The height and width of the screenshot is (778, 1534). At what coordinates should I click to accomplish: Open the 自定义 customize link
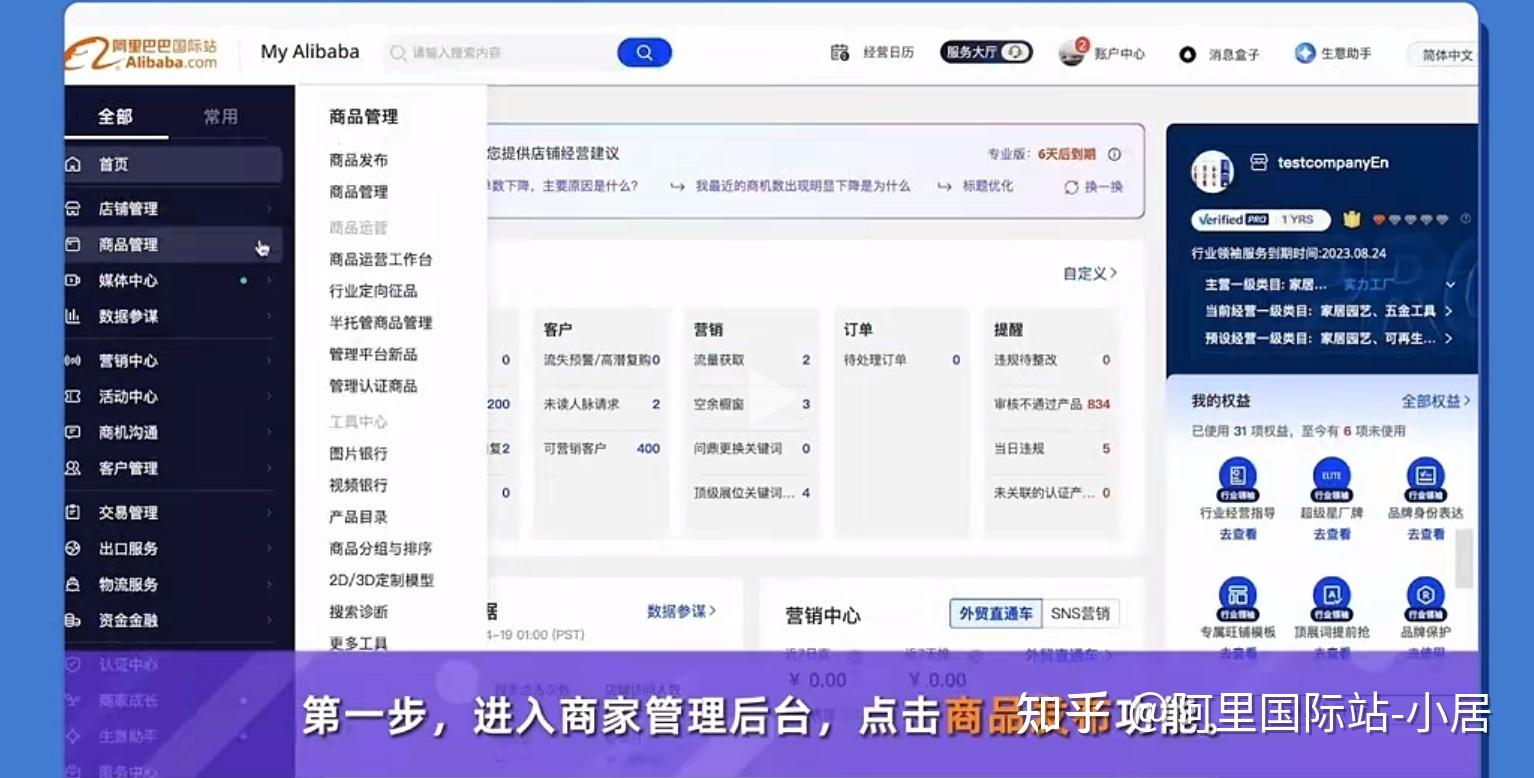pyautogui.click(x=1090, y=273)
